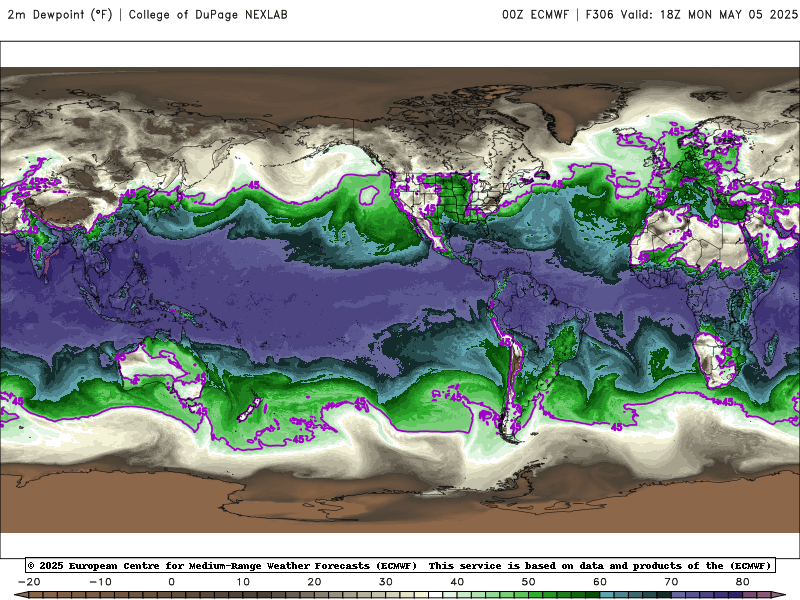800x600 pixels.
Task: Click the 60 legend scale value
Action: click(x=600, y=582)
